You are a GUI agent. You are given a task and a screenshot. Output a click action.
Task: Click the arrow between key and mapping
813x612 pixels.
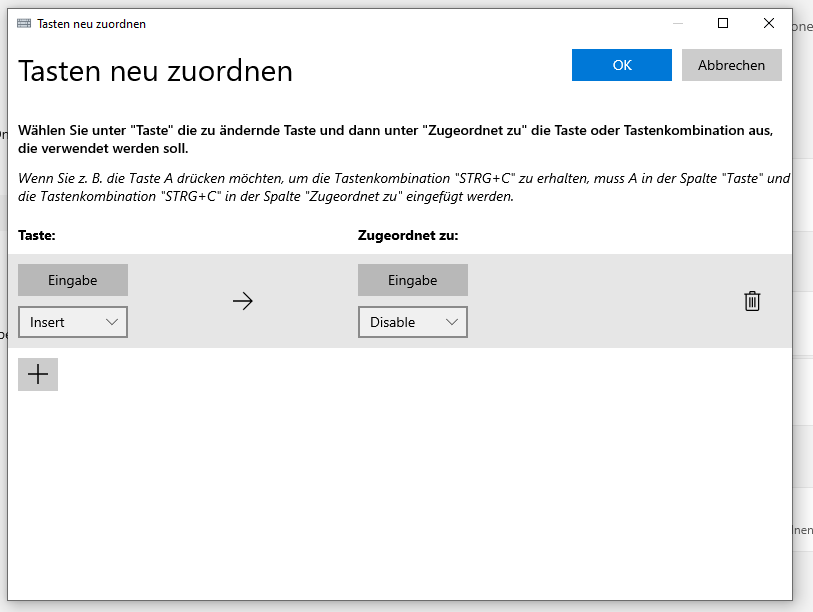click(242, 301)
